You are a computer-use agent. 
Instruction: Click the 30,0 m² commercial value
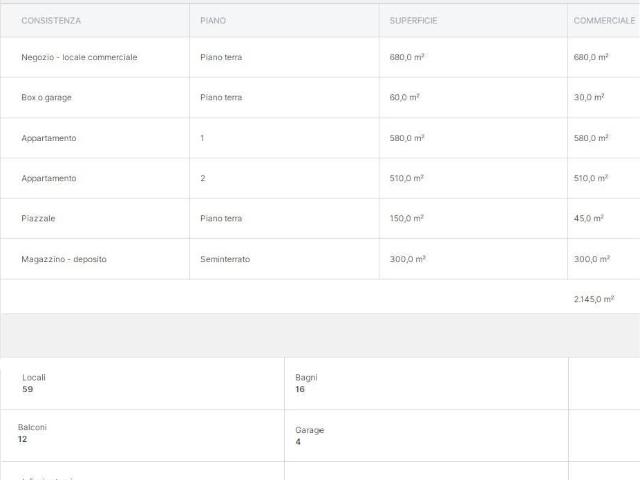[x=589, y=97]
